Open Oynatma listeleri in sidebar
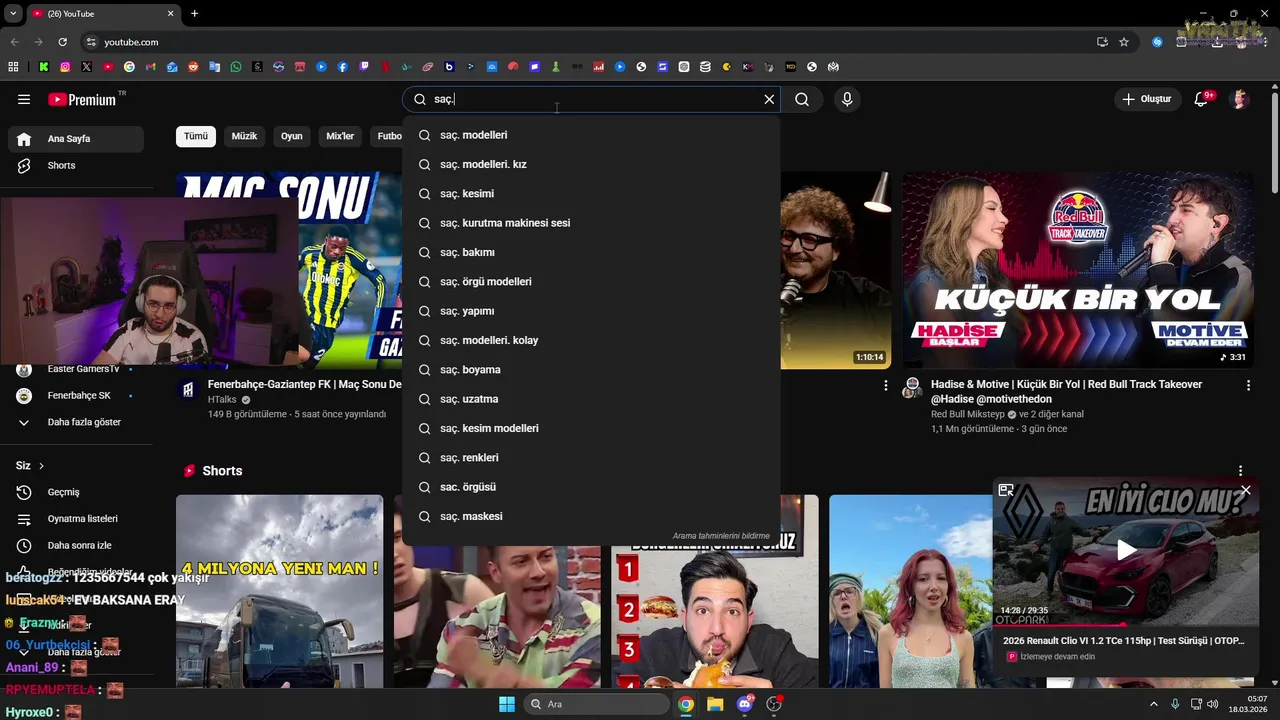The height and width of the screenshot is (720, 1280). (x=76, y=519)
